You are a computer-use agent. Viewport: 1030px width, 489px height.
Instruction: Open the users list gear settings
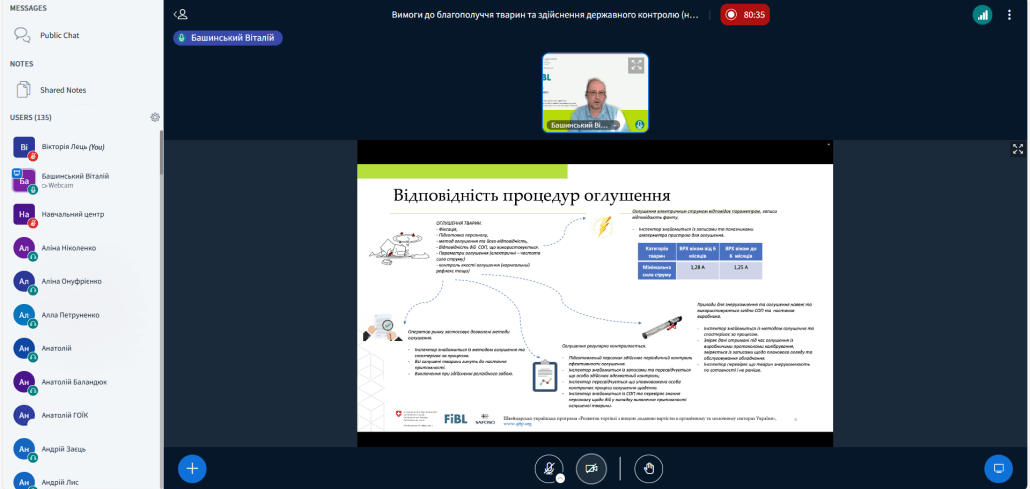click(x=155, y=117)
